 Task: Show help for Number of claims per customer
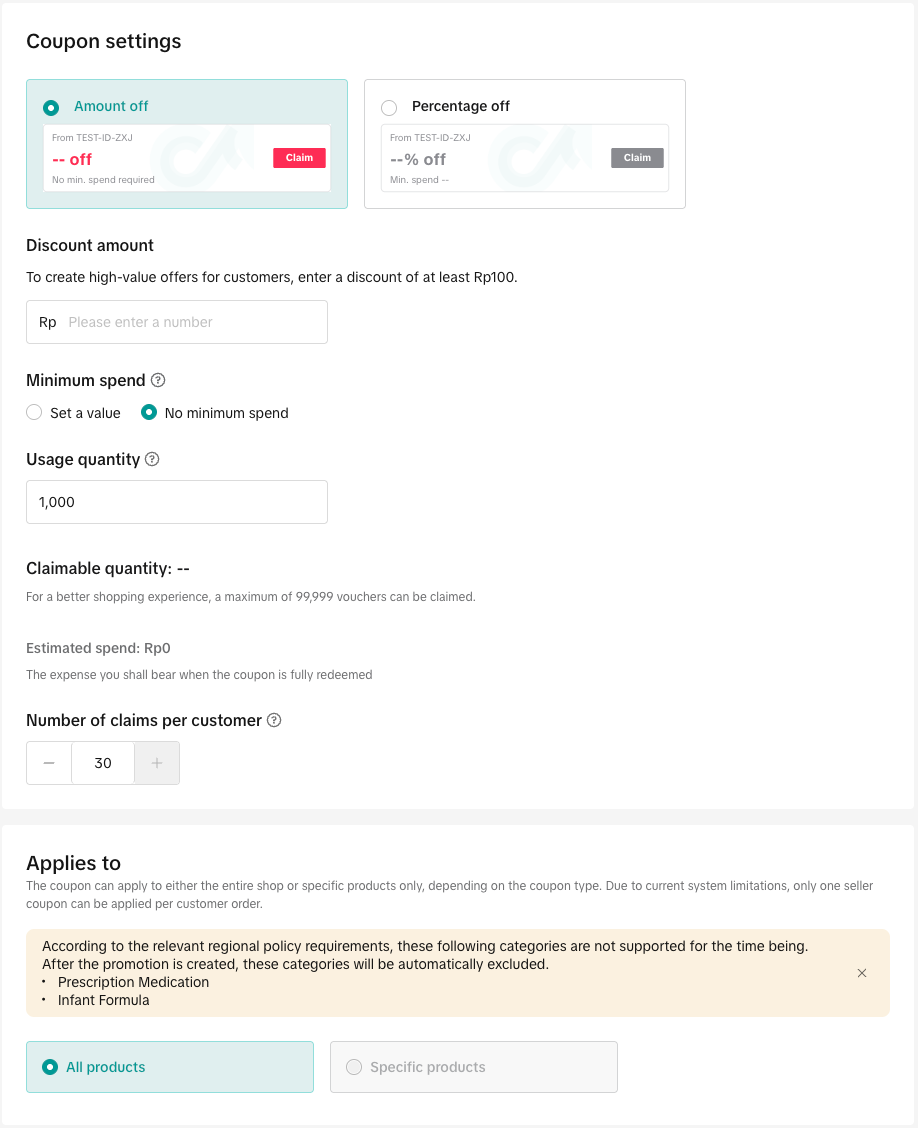pyautogui.click(x=274, y=721)
